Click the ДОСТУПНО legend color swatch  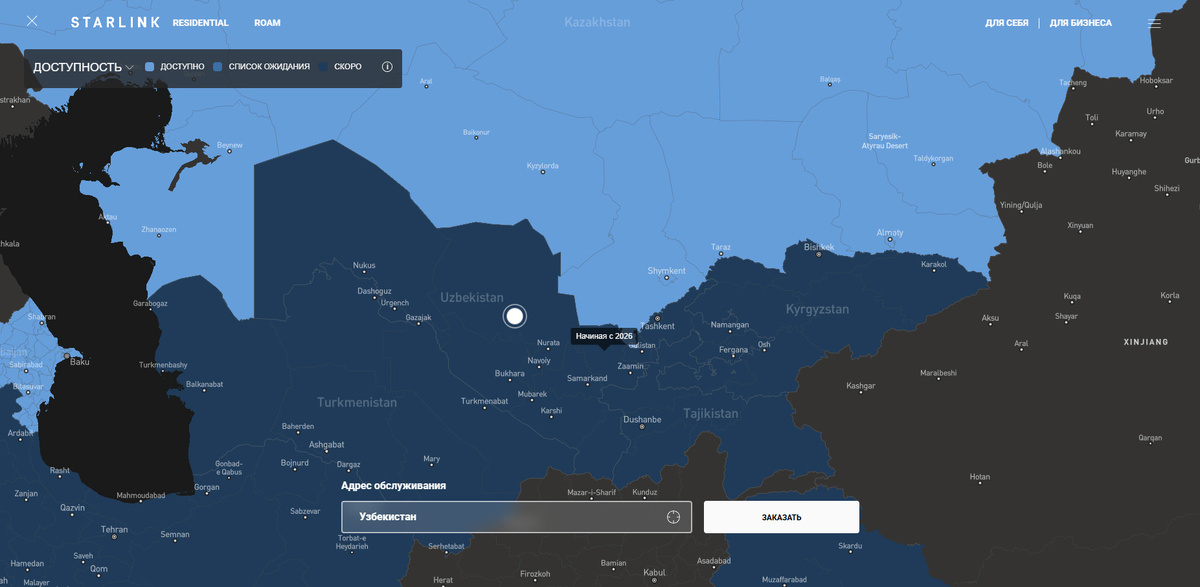coord(150,67)
